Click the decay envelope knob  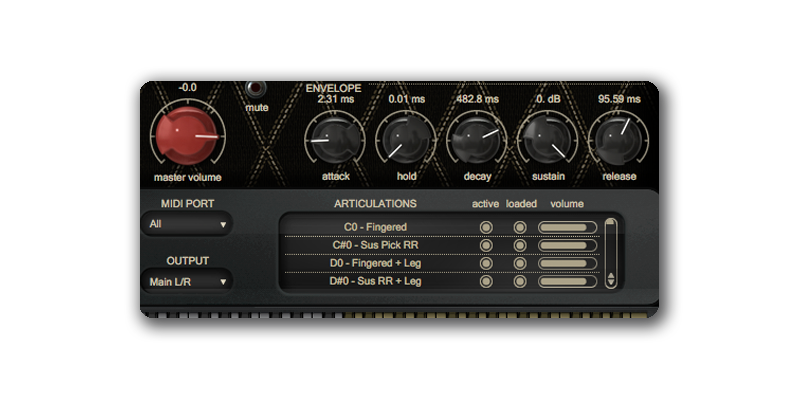pyautogui.click(x=472, y=141)
